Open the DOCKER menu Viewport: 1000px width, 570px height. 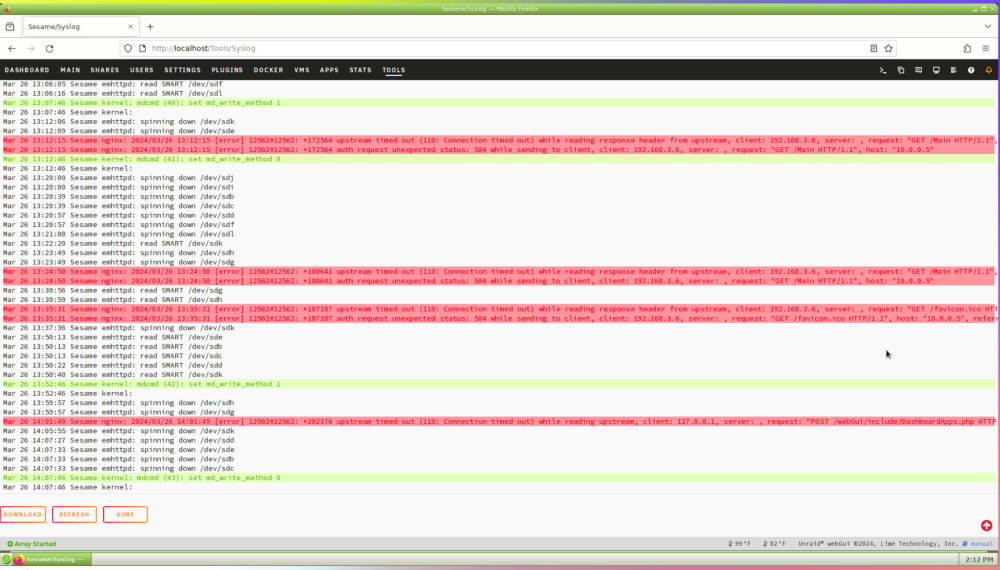pos(268,70)
